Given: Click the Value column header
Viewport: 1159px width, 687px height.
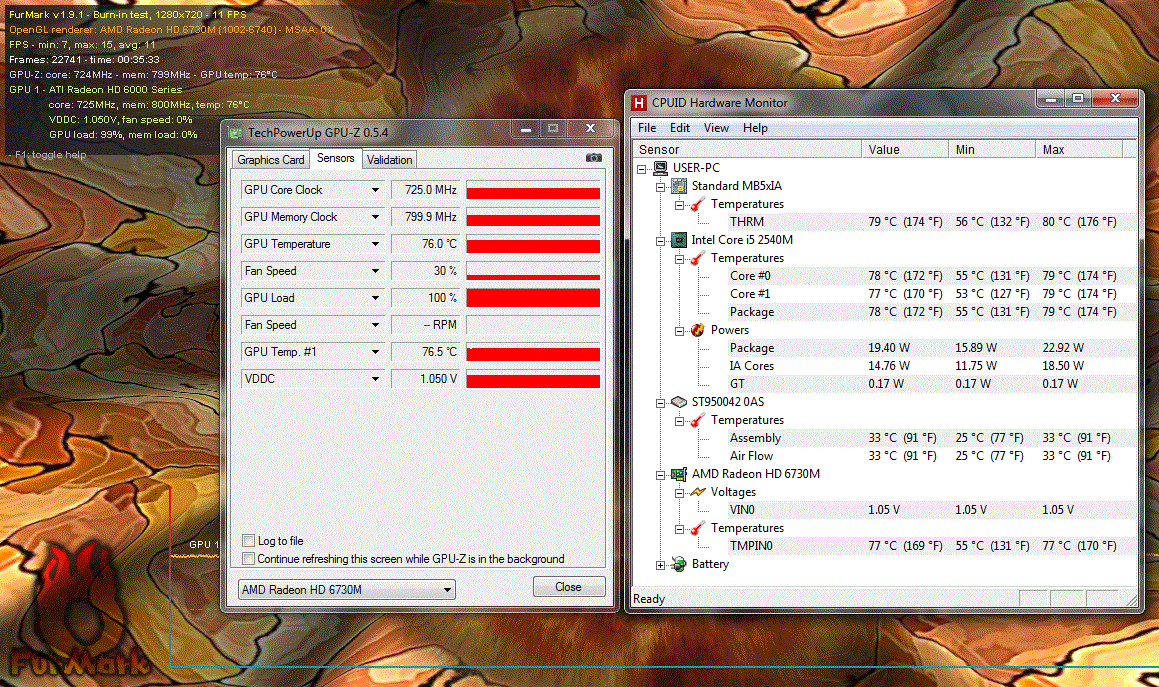Looking at the screenshot, I should point(905,149).
